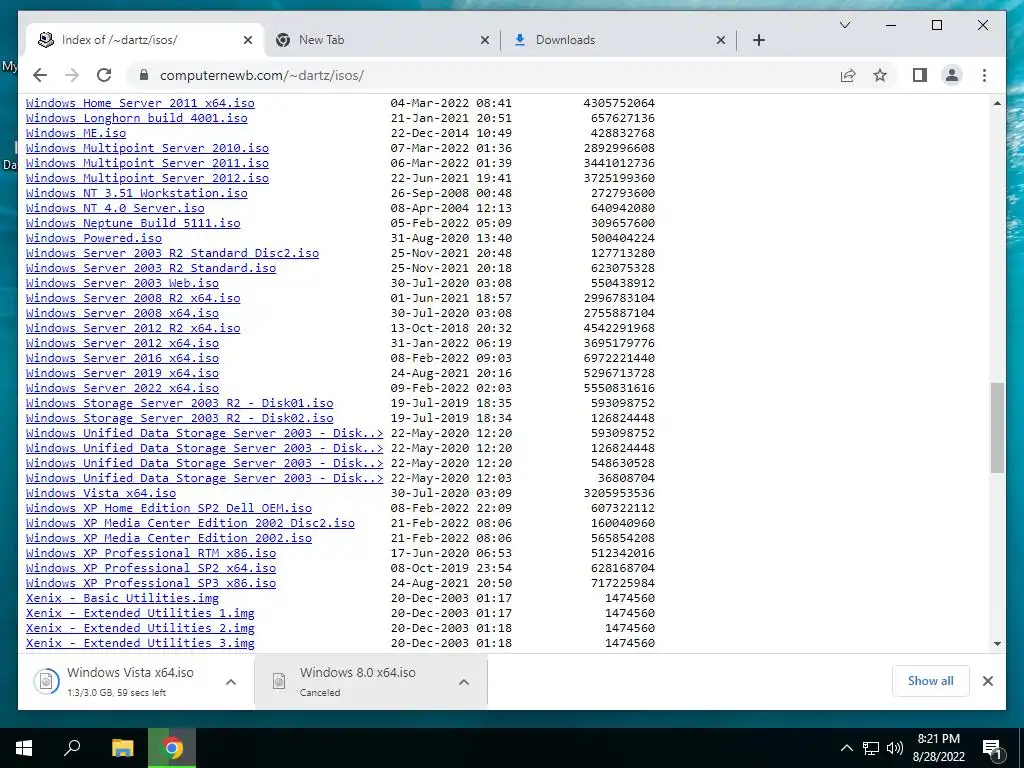
Task: Show all downloads
Action: point(930,681)
